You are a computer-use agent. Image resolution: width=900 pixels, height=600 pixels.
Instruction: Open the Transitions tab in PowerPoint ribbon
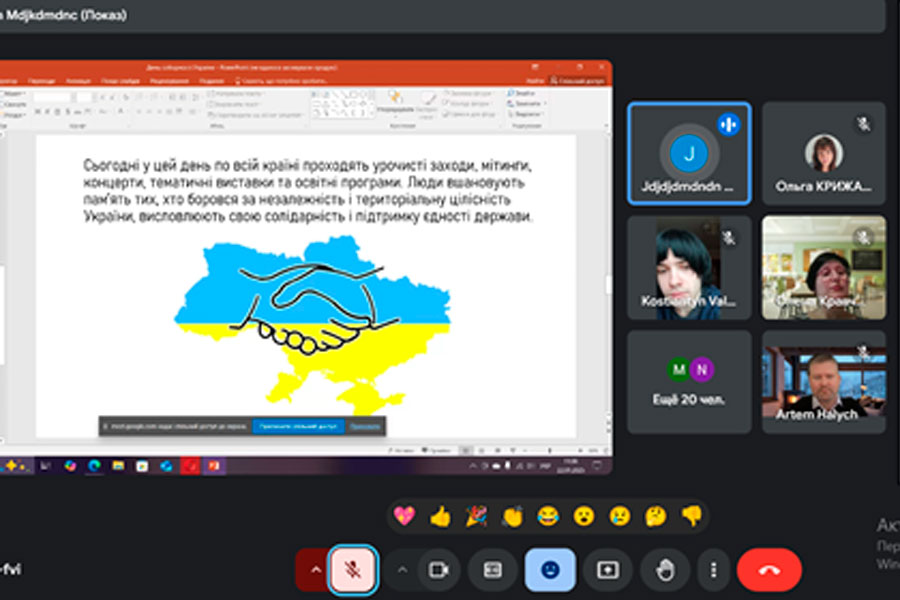pyautogui.click(x=41, y=81)
